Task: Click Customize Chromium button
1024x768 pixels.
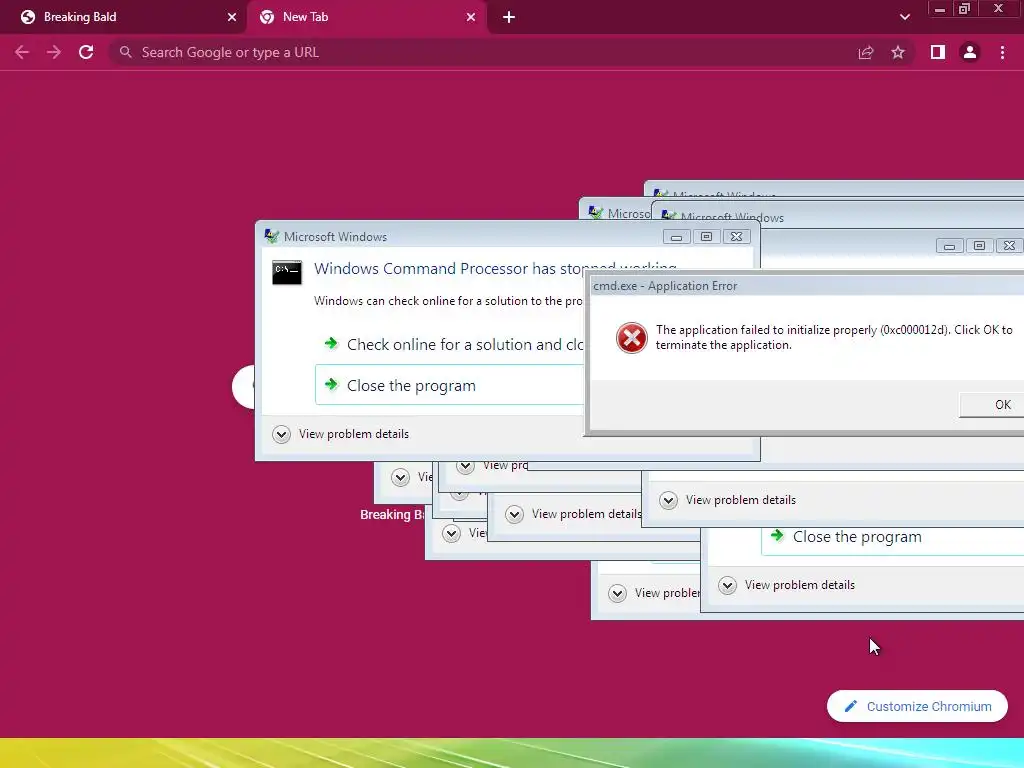Action: point(918,707)
